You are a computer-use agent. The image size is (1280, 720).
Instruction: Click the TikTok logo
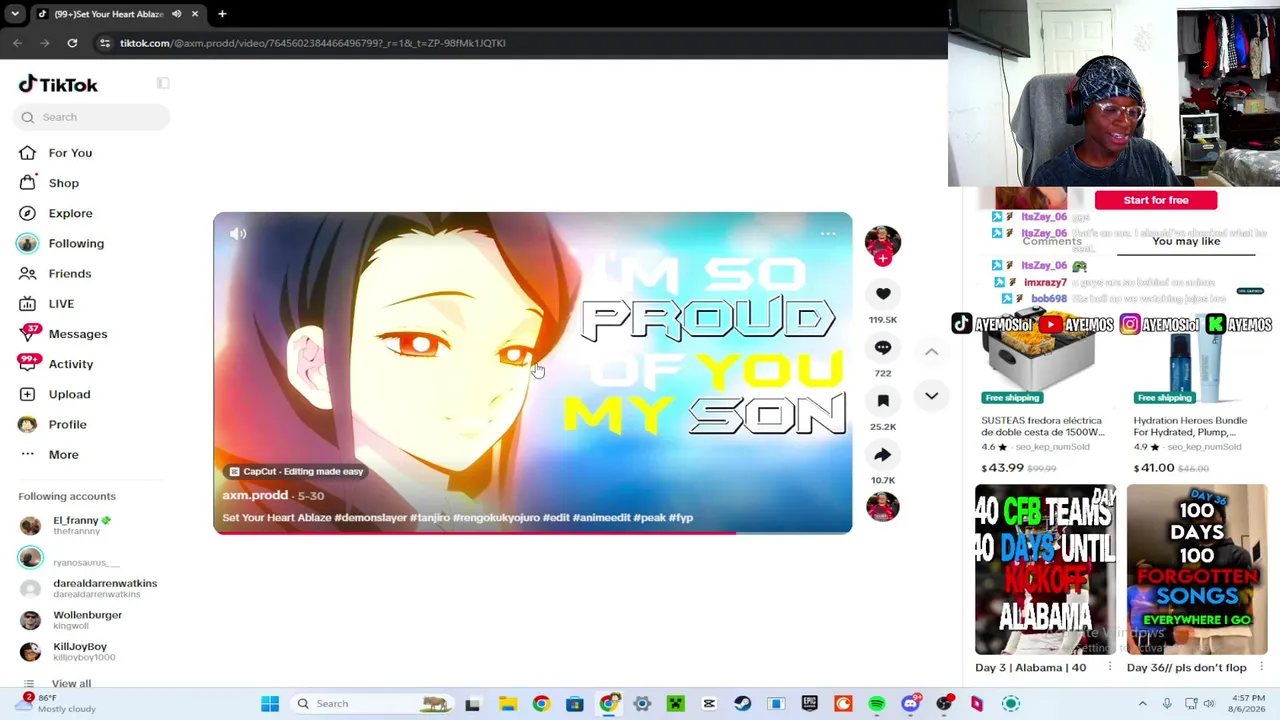point(58,85)
